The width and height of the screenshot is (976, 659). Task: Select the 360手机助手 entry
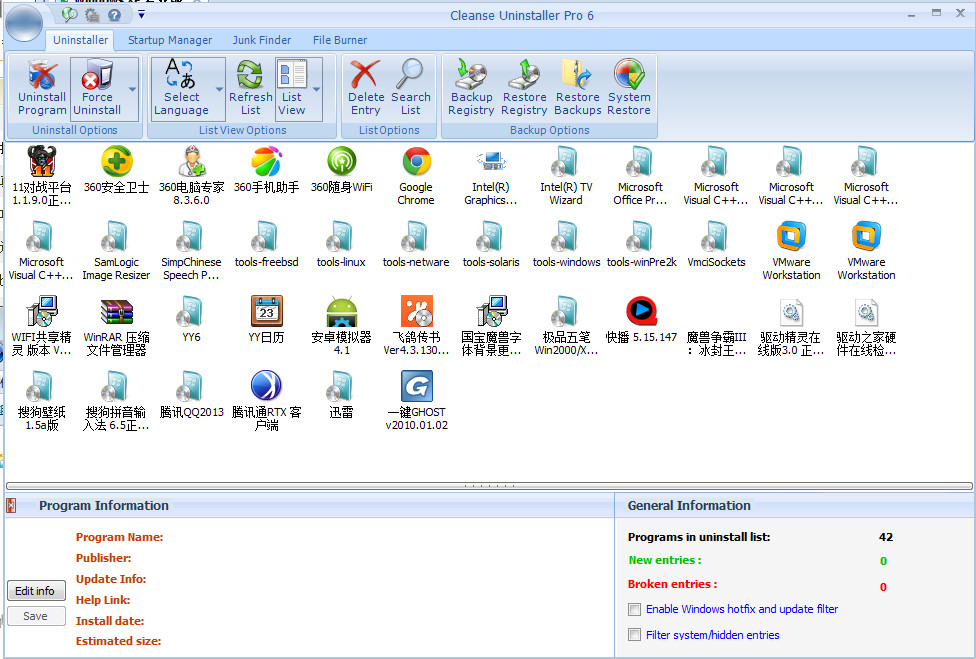click(266, 170)
